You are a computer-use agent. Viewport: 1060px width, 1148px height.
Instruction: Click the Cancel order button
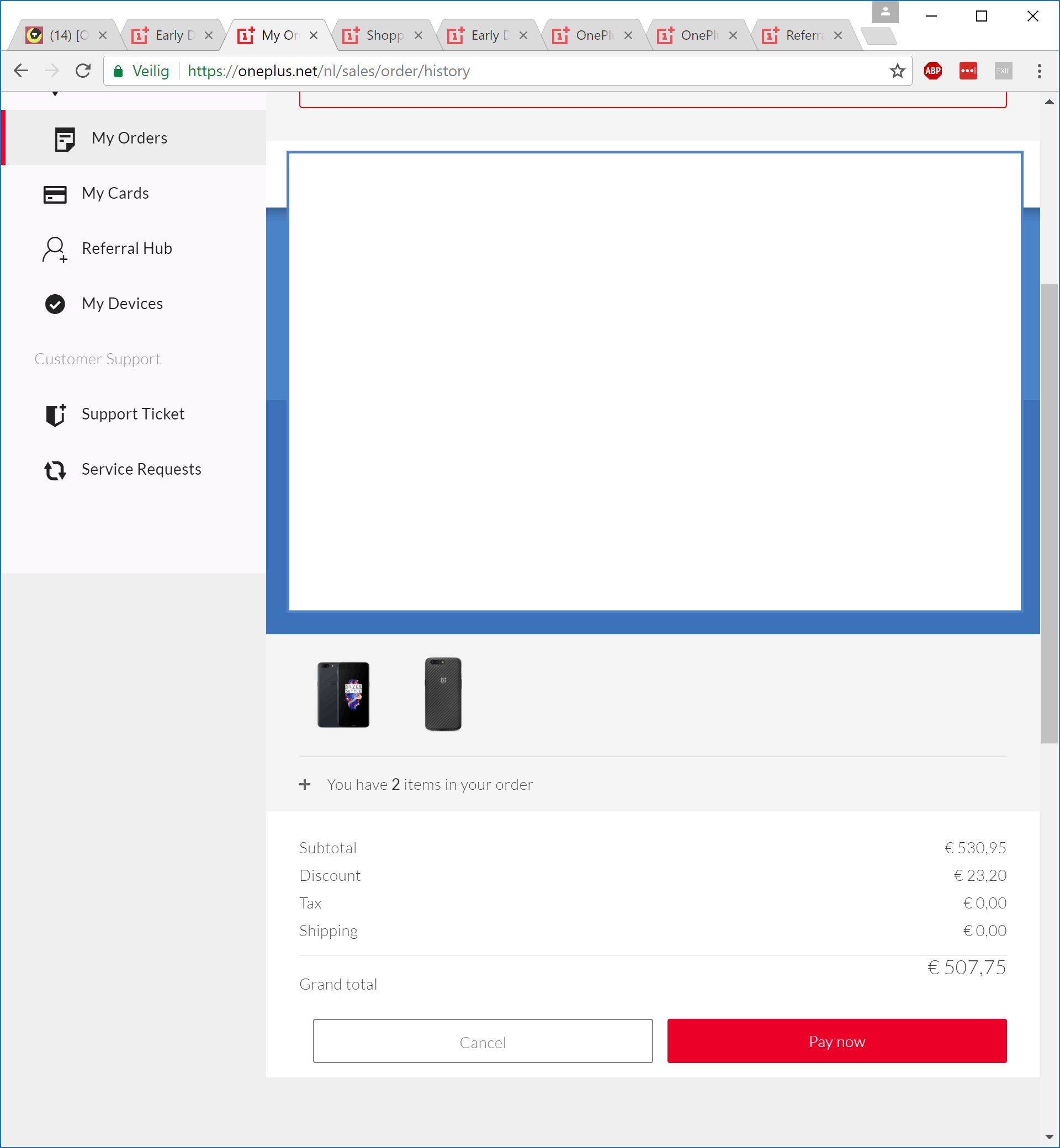pyautogui.click(x=483, y=1041)
